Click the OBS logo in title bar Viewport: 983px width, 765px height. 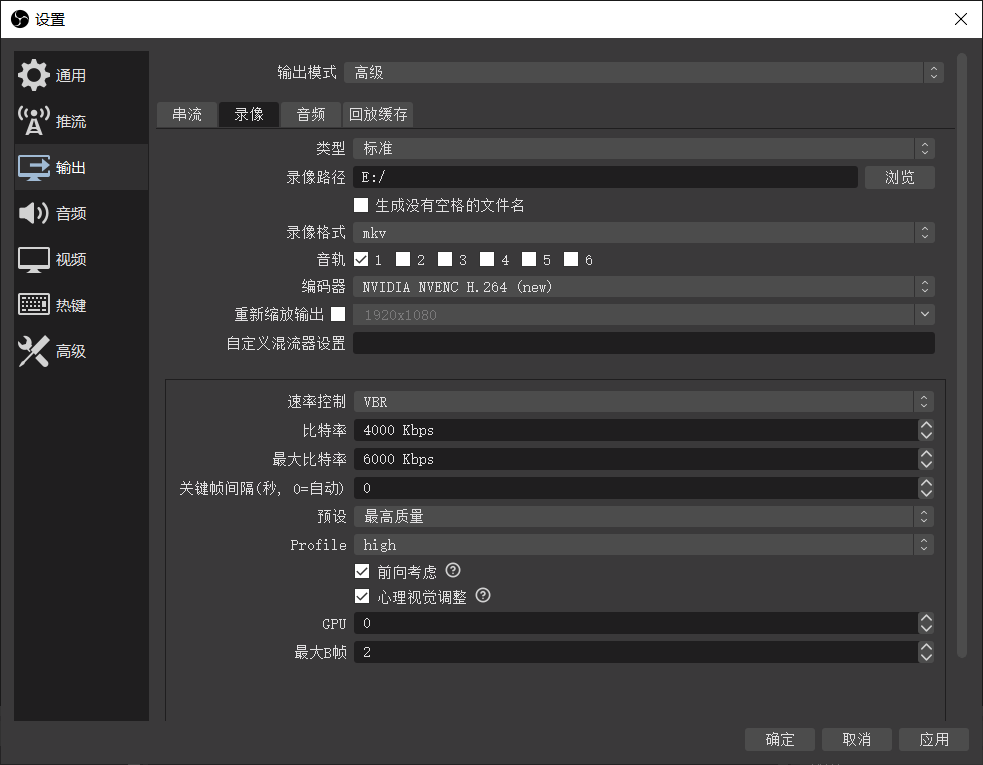tap(20, 19)
